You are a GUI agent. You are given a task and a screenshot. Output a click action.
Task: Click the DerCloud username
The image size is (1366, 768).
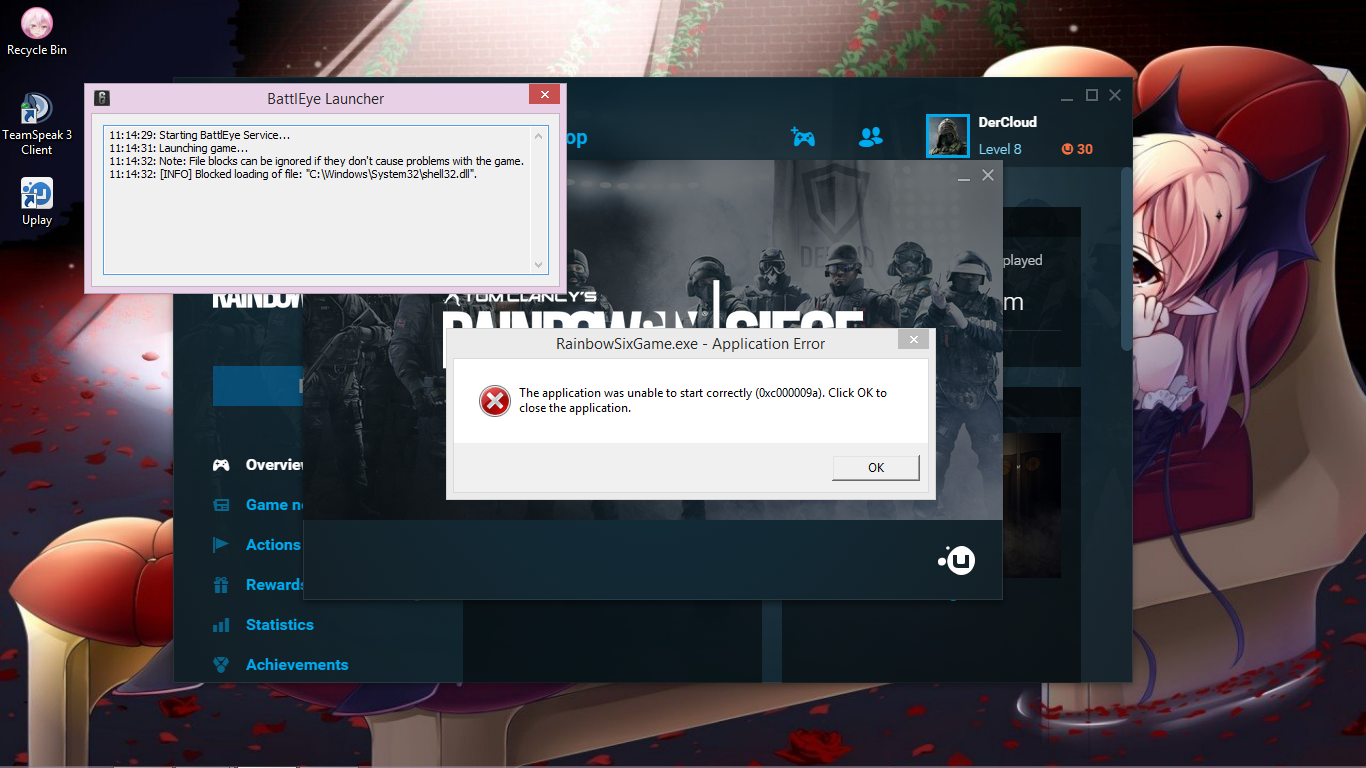coord(1007,122)
